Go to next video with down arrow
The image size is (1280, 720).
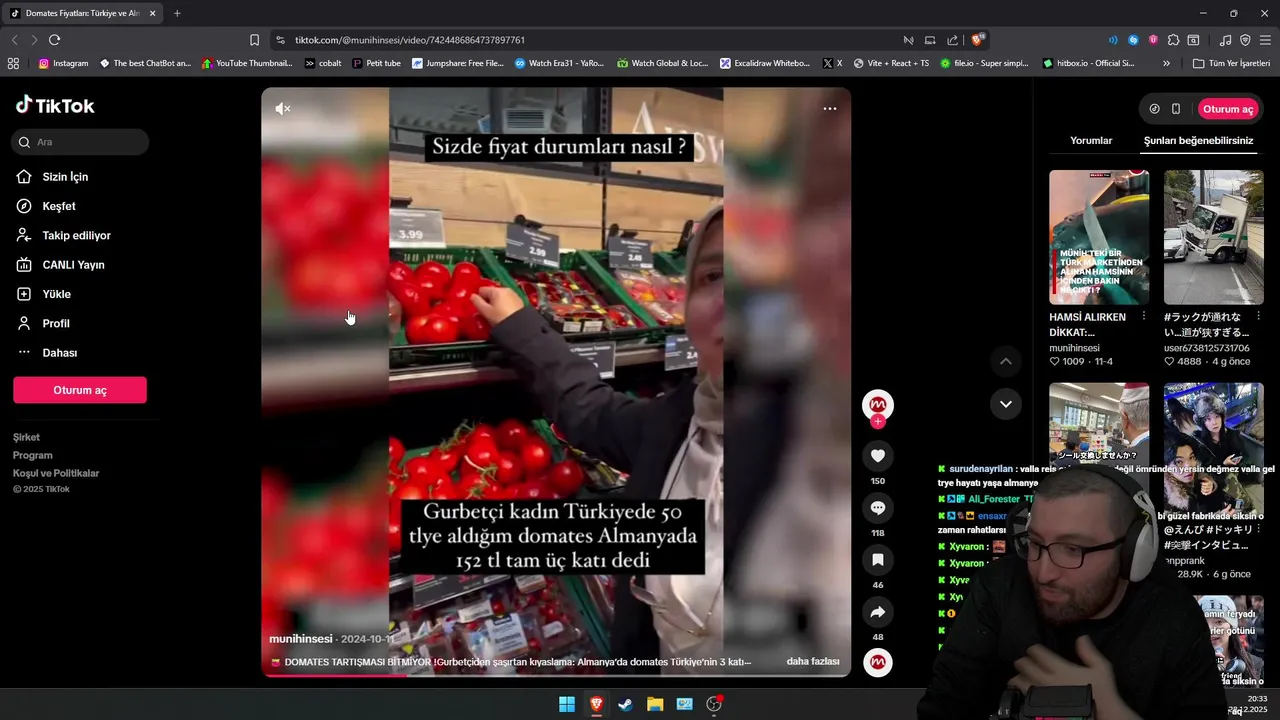[1006, 404]
